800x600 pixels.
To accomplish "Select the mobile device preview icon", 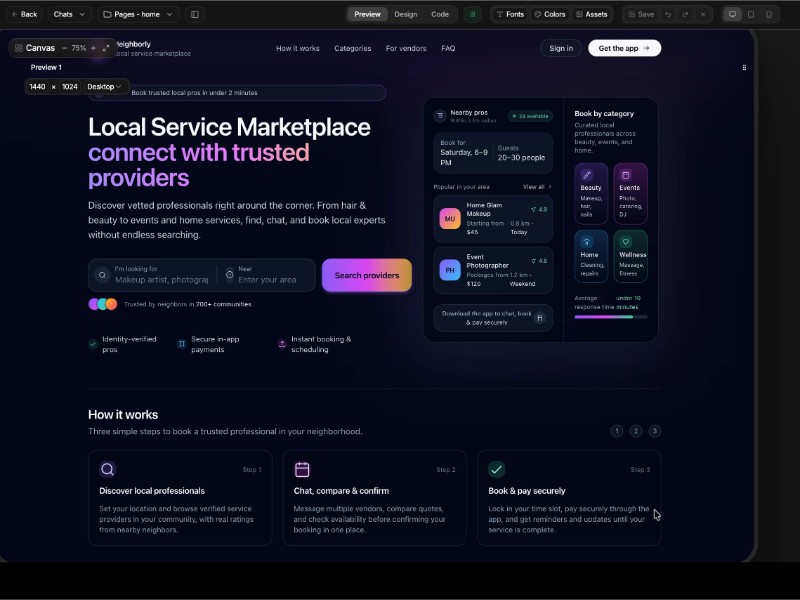I will point(768,15).
